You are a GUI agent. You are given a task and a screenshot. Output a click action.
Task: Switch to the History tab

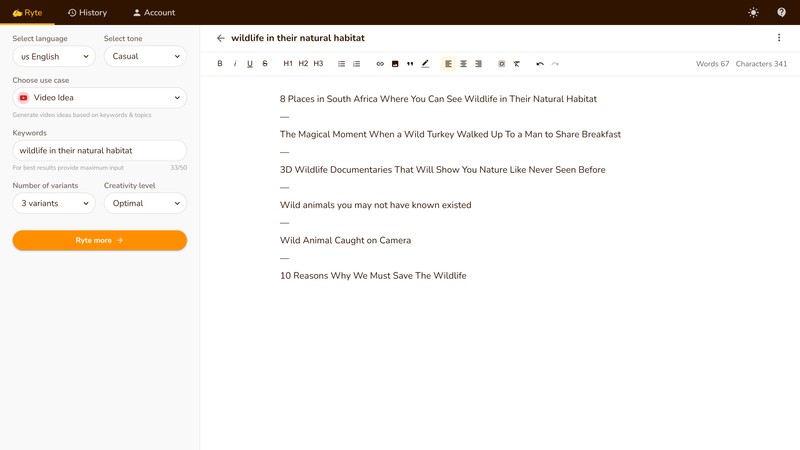tap(87, 13)
